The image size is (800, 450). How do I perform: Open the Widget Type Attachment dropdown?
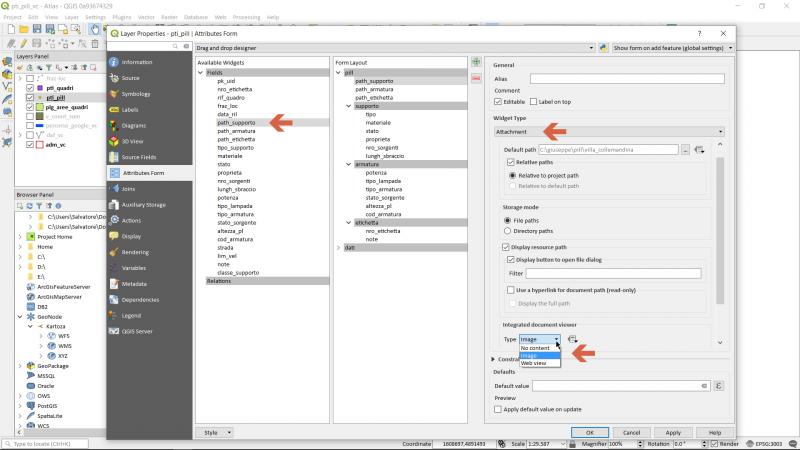tap(609, 132)
